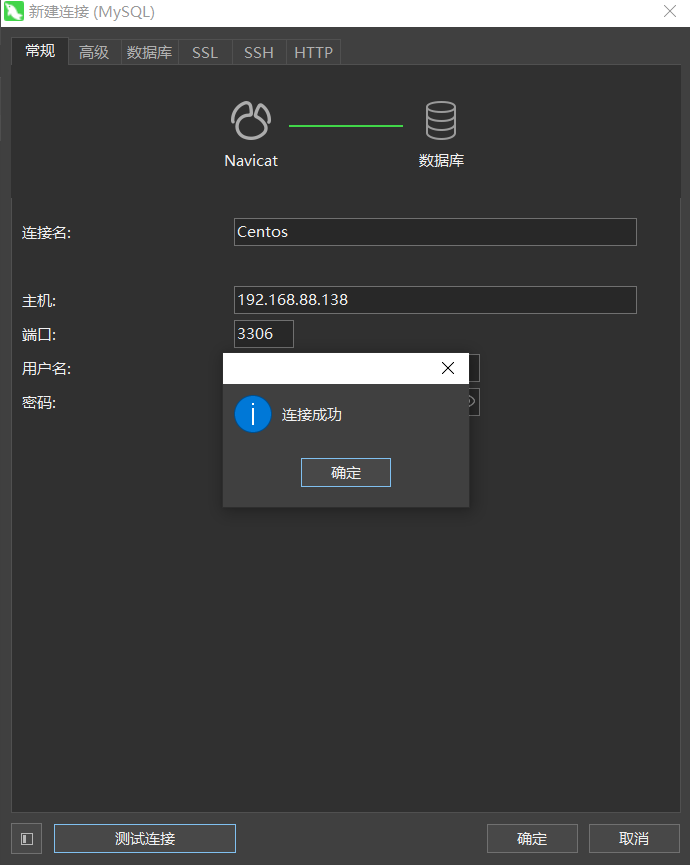The width and height of the screenshot is (690, 865).
Task: Click the green connection line between icons
Action: pyautogui.click(x=346, y=126)
